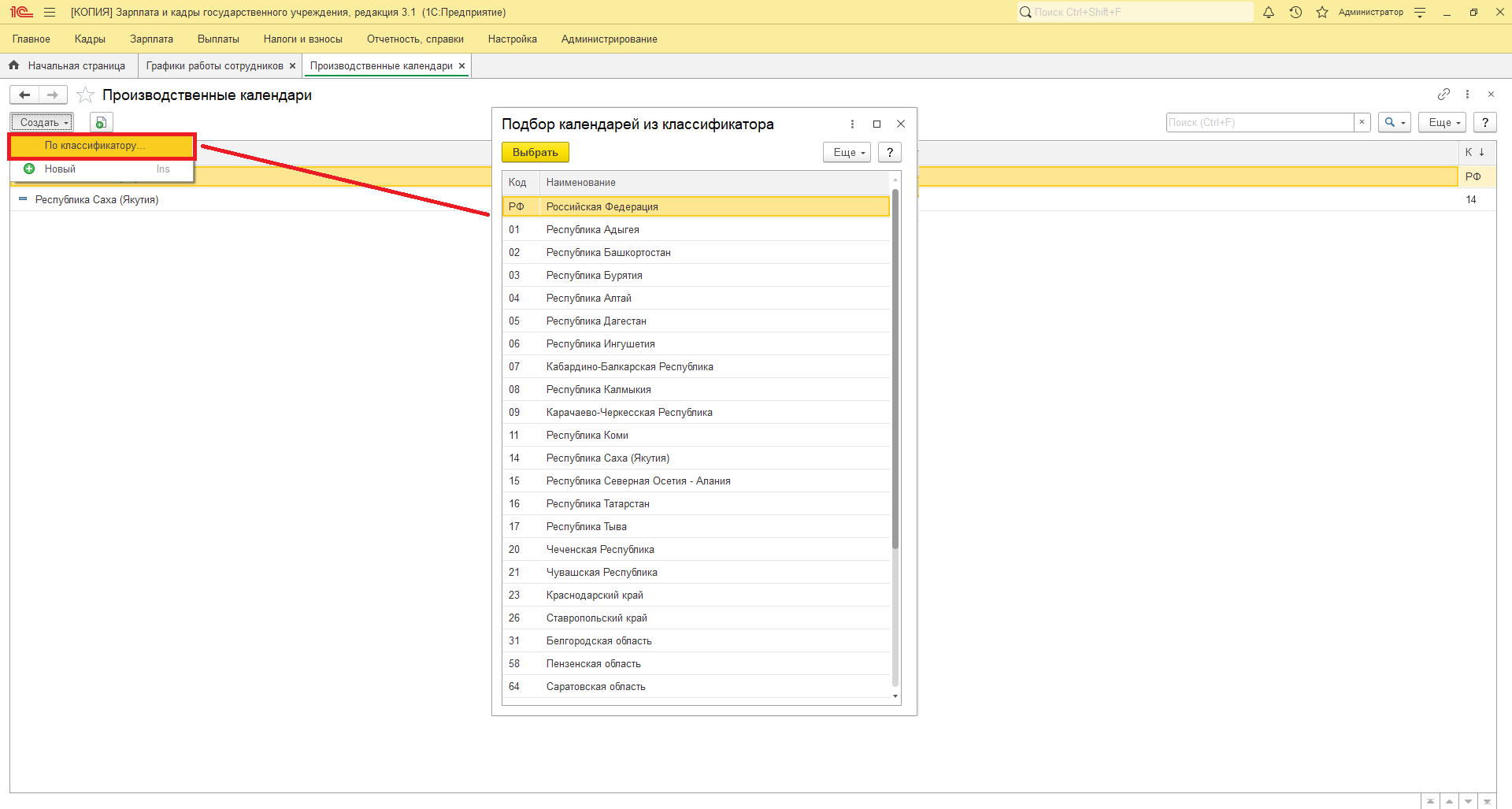Open the Главное section

coord(31,39)
